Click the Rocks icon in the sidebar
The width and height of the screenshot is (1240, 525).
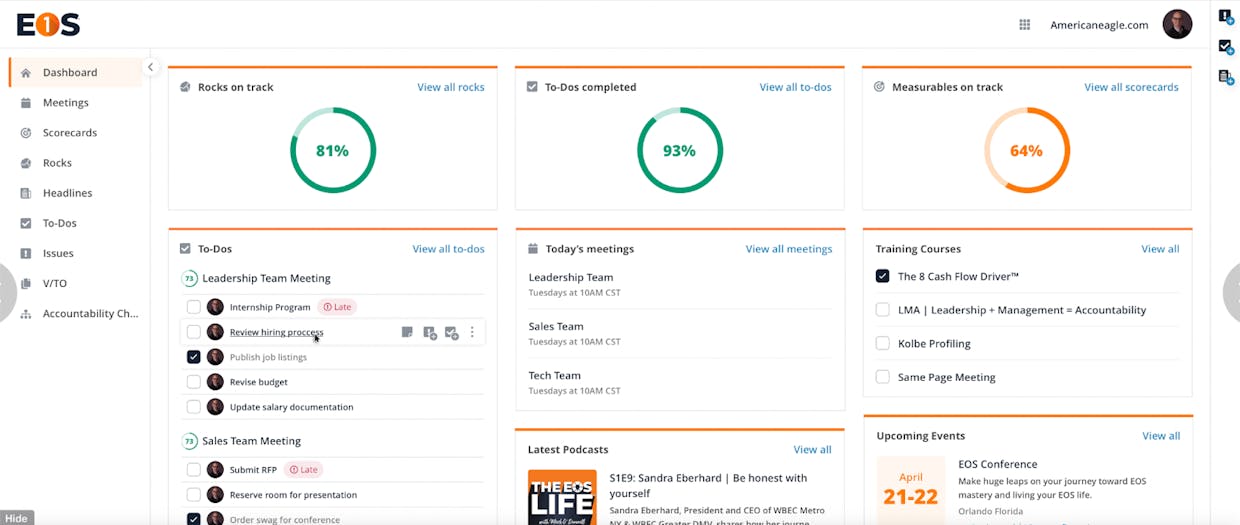click(x=26, y=163)
